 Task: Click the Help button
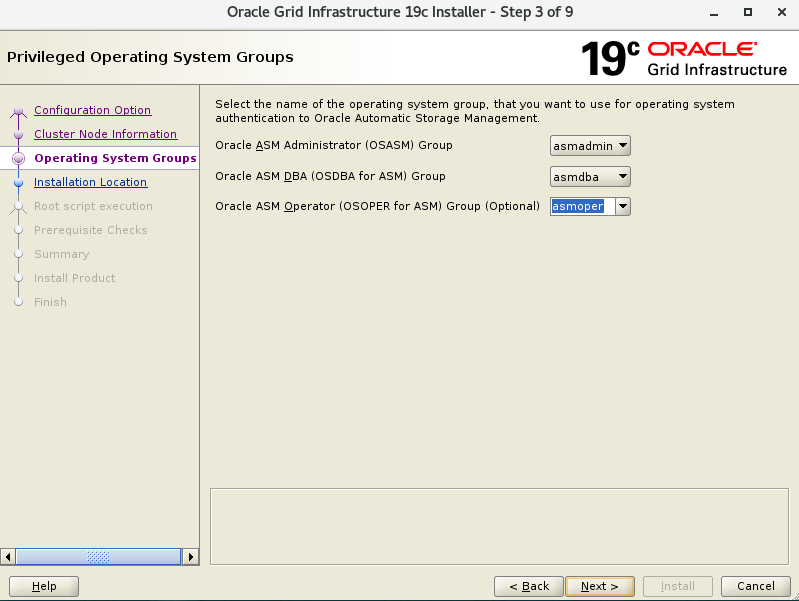coord(44,586)
